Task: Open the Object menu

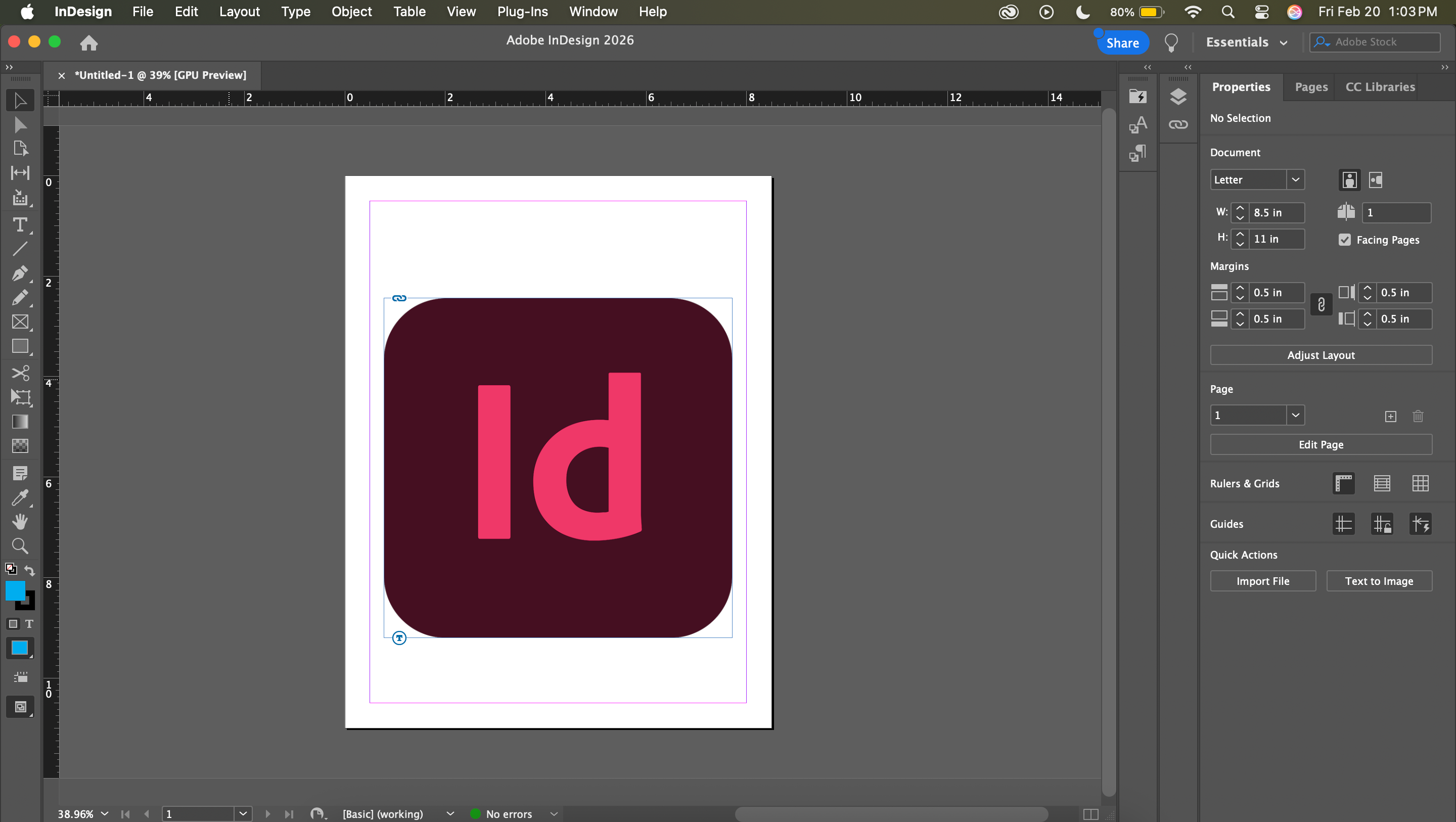Action: (x=351, y=11)
